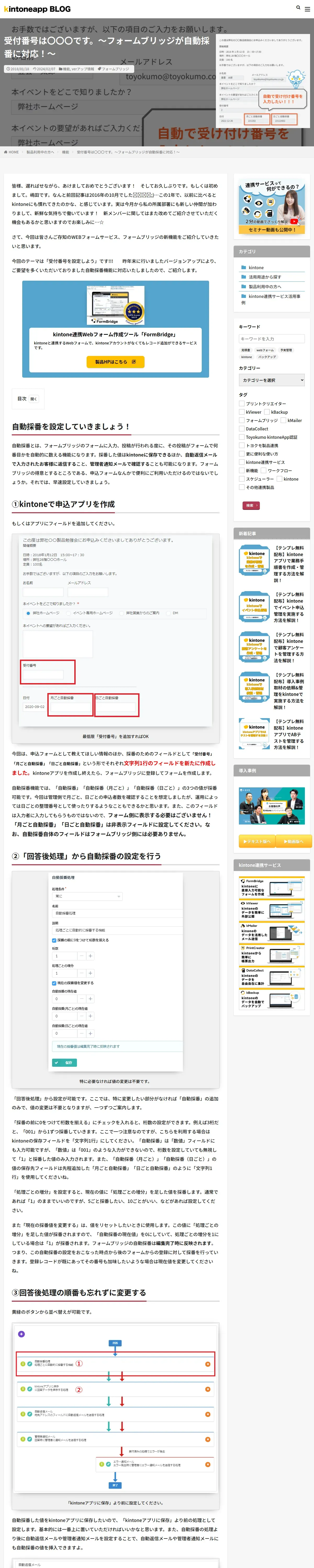
Task: Click HOME in the breadcrumb
Action: pos(13,152)
